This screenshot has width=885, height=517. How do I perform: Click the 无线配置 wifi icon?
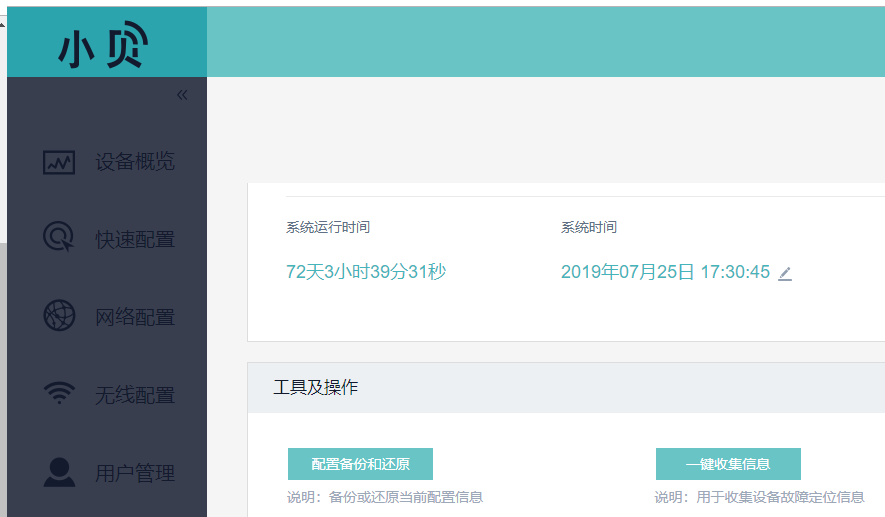(x=59, y=393)
